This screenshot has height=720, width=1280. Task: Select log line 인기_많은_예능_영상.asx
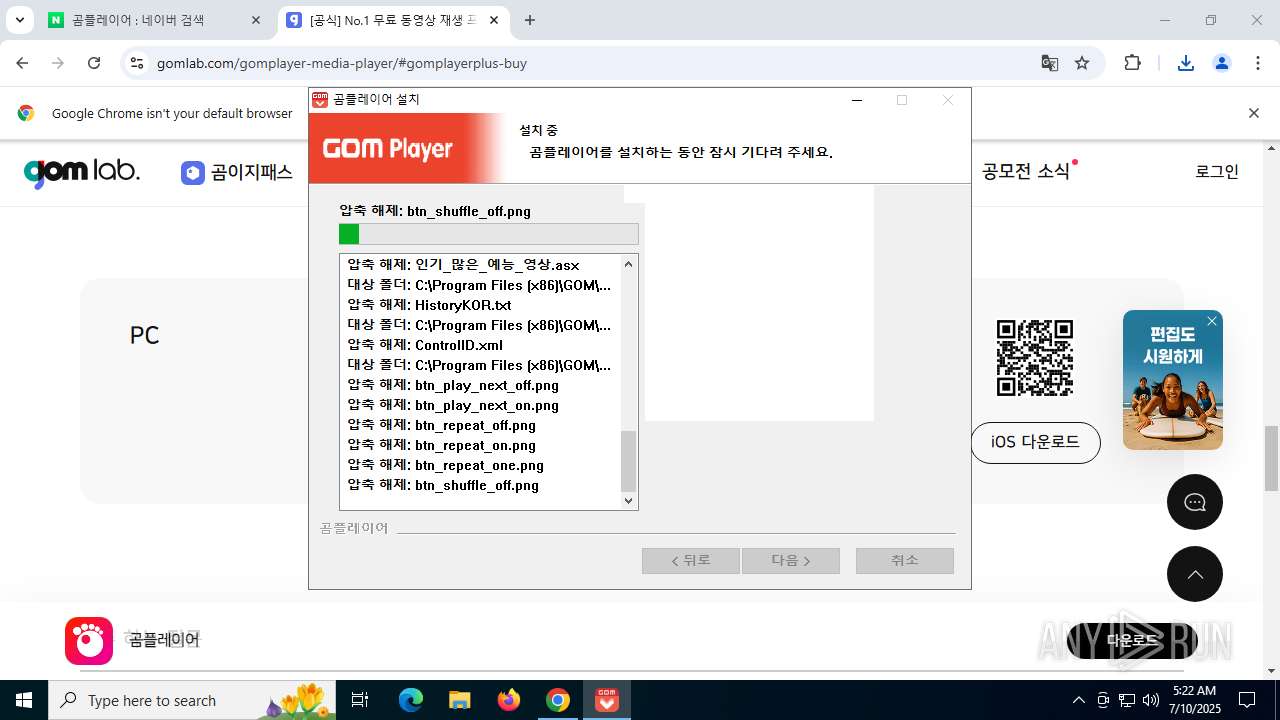(463, 265)
